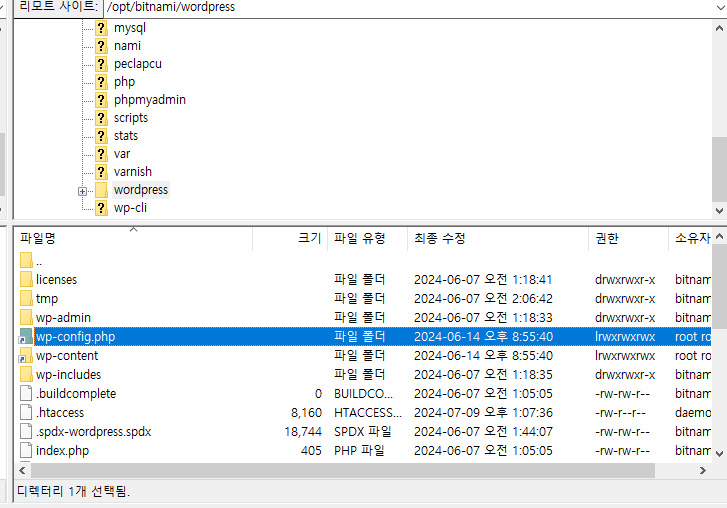
Task: Click the .htaccess file icon
Action: (x=26, y=413)
